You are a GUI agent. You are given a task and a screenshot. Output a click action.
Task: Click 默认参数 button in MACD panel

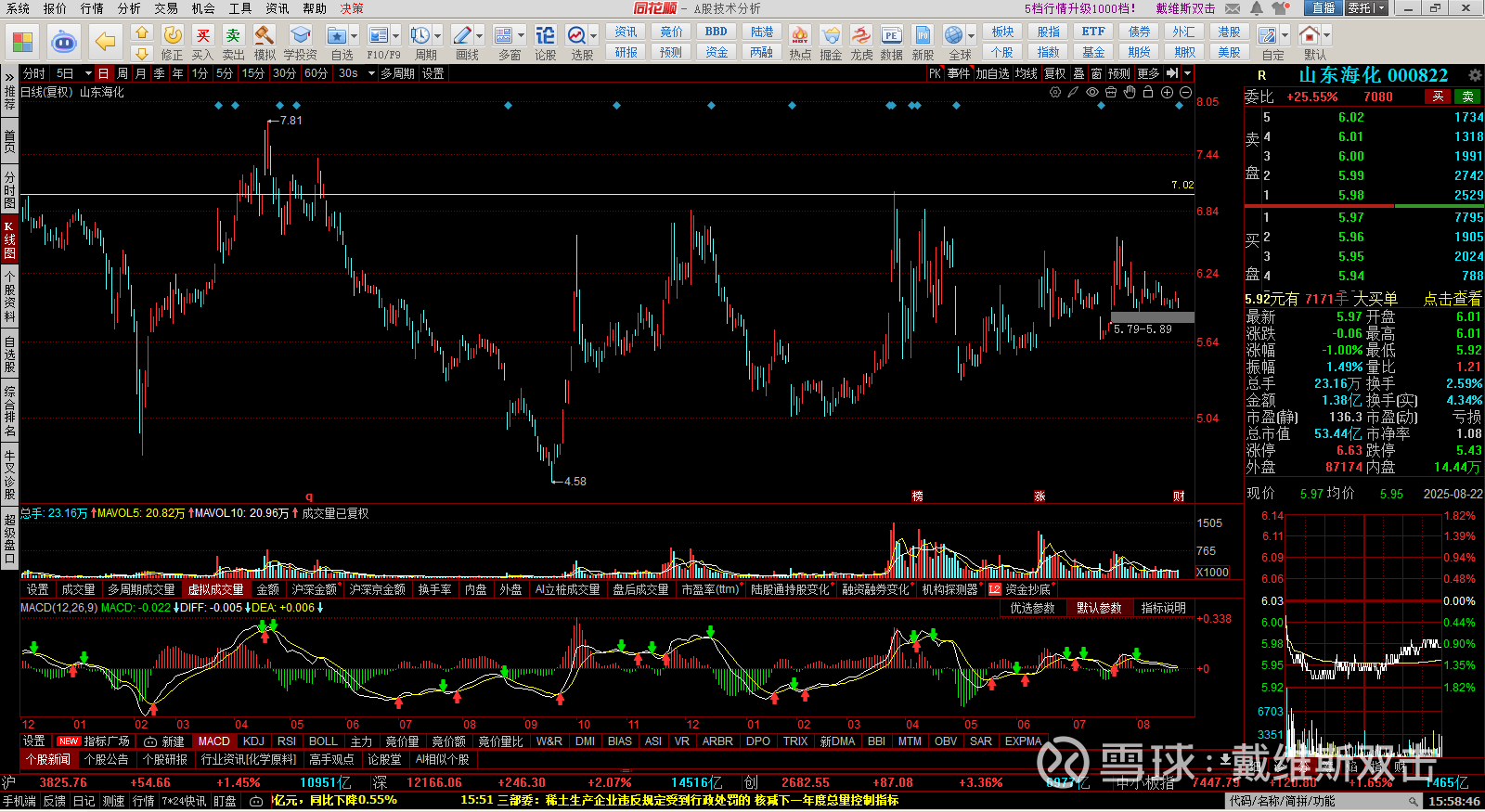coord(1099,608)
